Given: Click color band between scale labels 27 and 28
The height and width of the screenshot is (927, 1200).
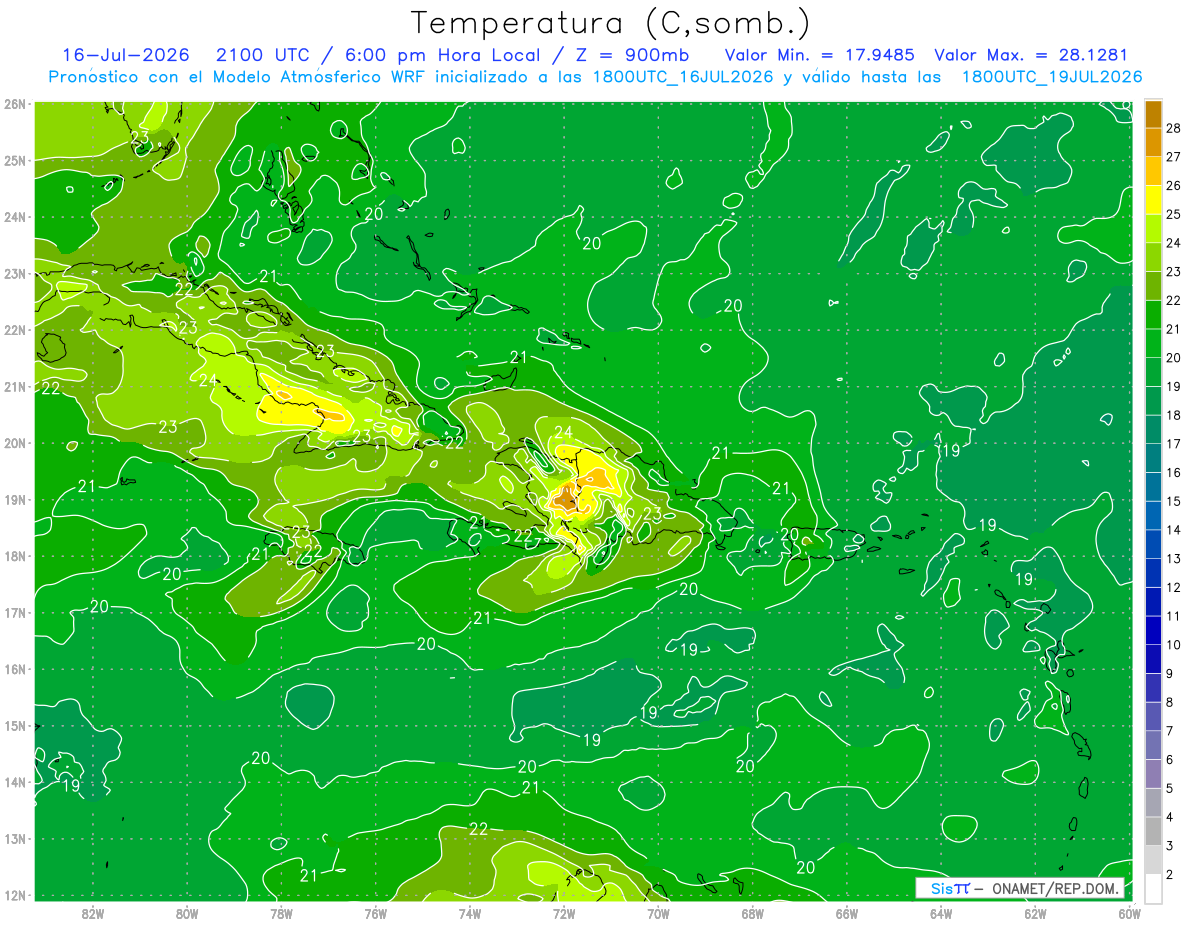Looking at the screenshot, I should [x=1153, y=142].
